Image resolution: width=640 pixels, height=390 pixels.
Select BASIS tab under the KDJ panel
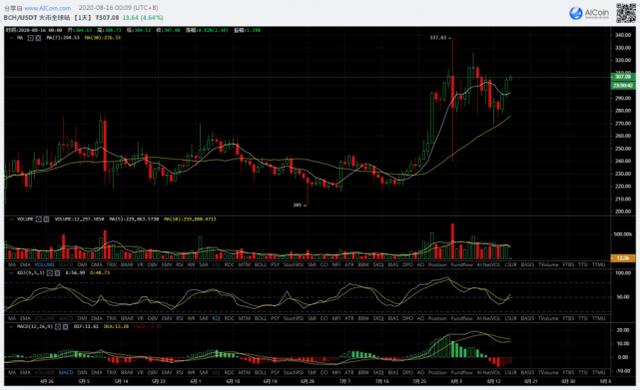point(527,318)
